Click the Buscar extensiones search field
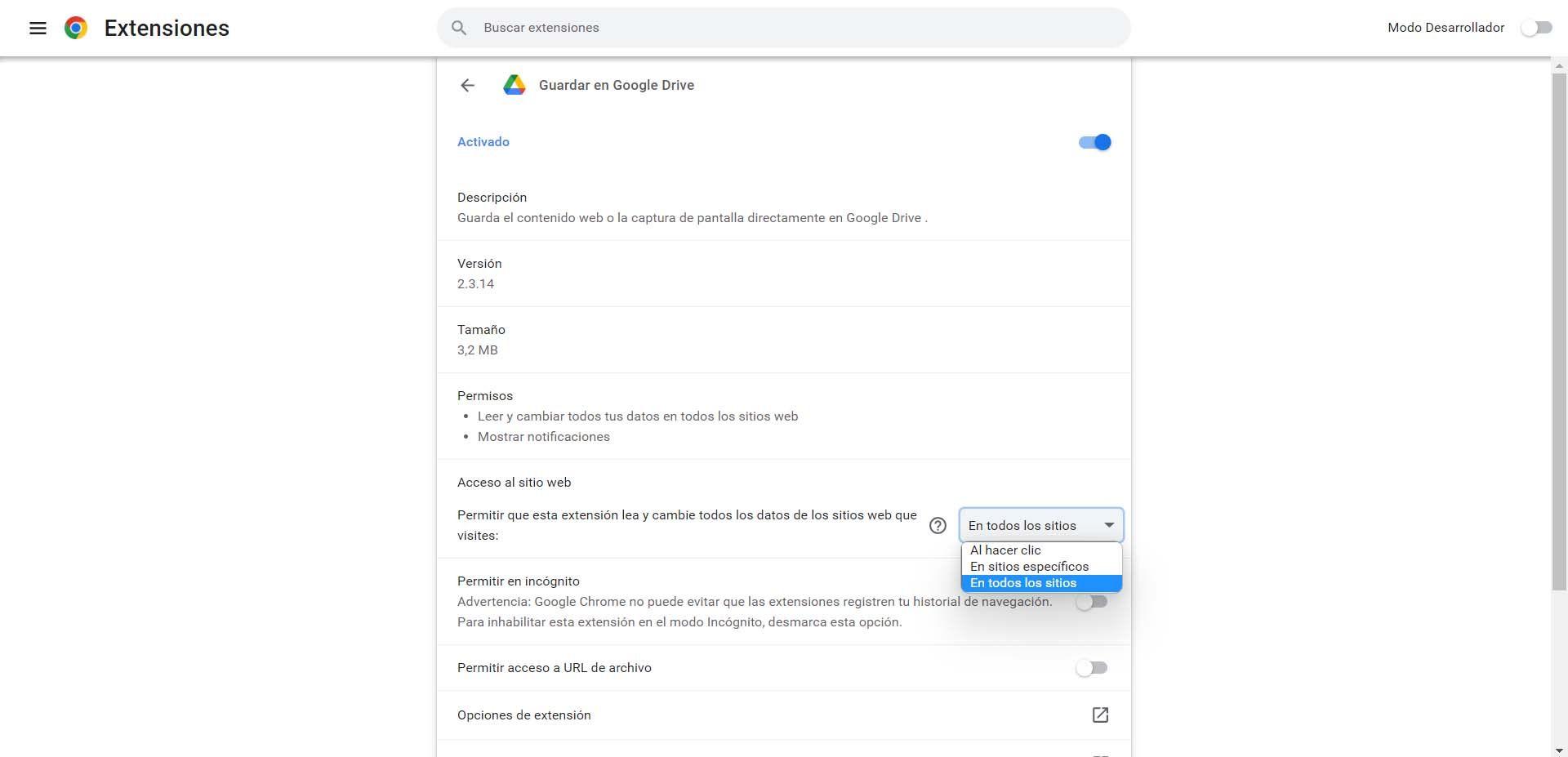The height and width of the screenshot is (757, 1568). coord(784,27)
